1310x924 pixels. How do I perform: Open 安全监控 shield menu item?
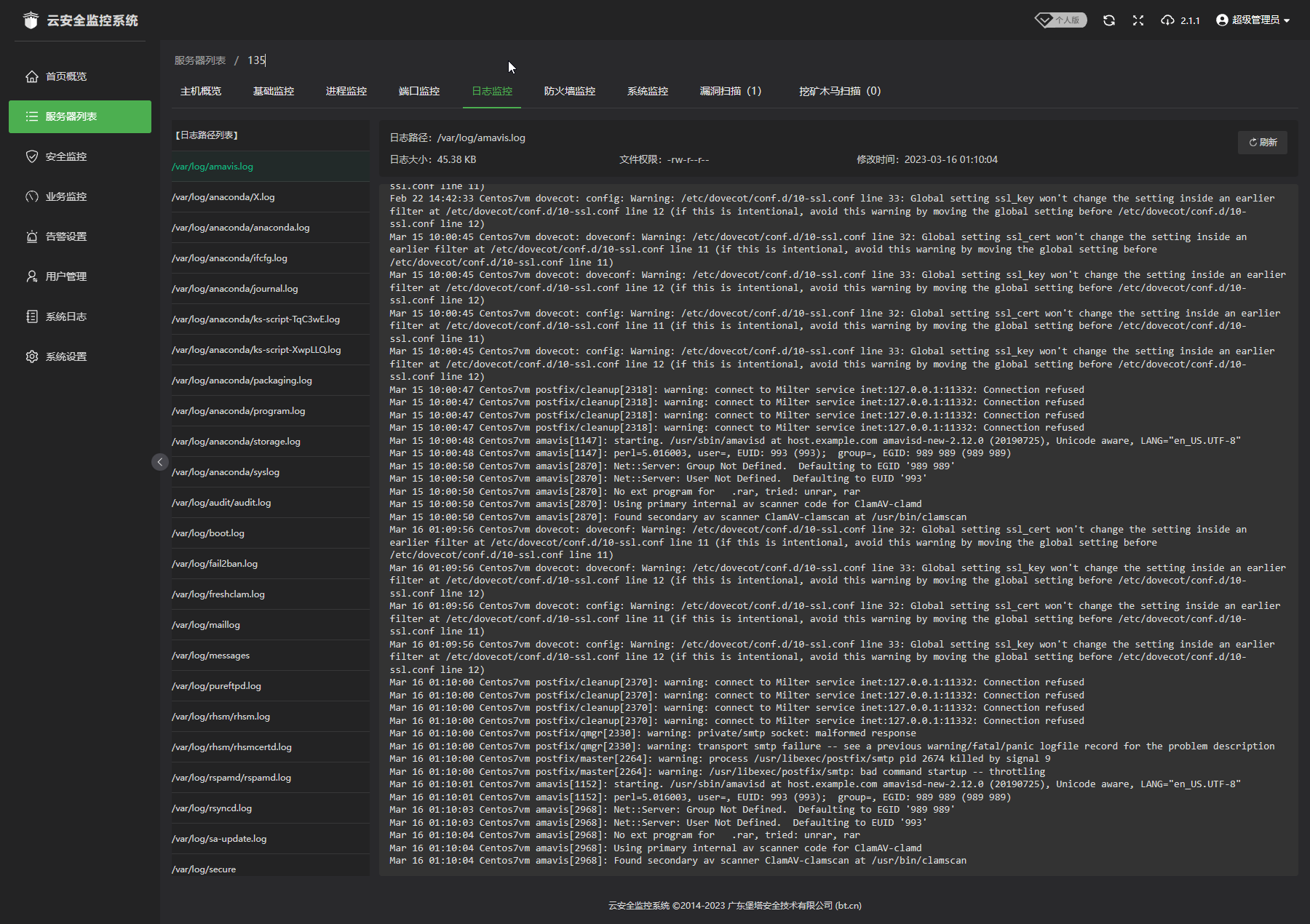point(65,156)
